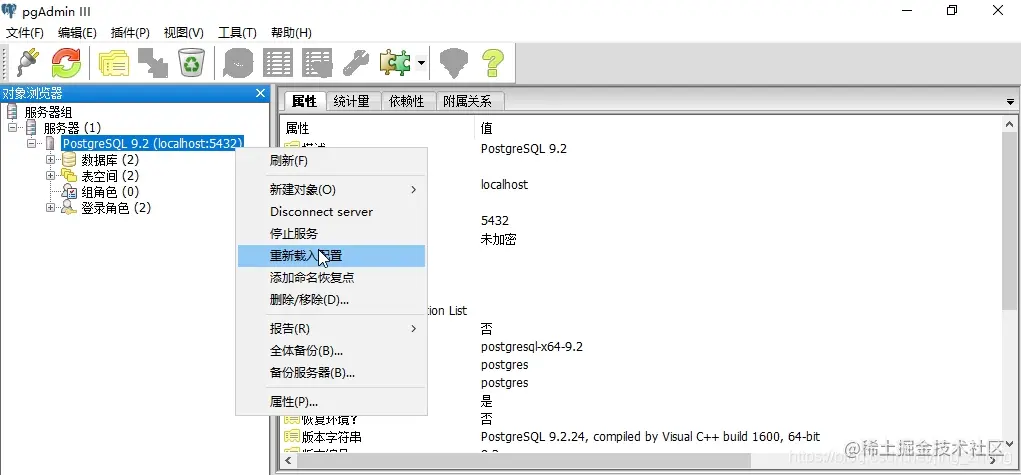Click the refresh arrows toolbar icon
The height and width of the screenshot is (475, 1021).
click(x=66, y=63)
